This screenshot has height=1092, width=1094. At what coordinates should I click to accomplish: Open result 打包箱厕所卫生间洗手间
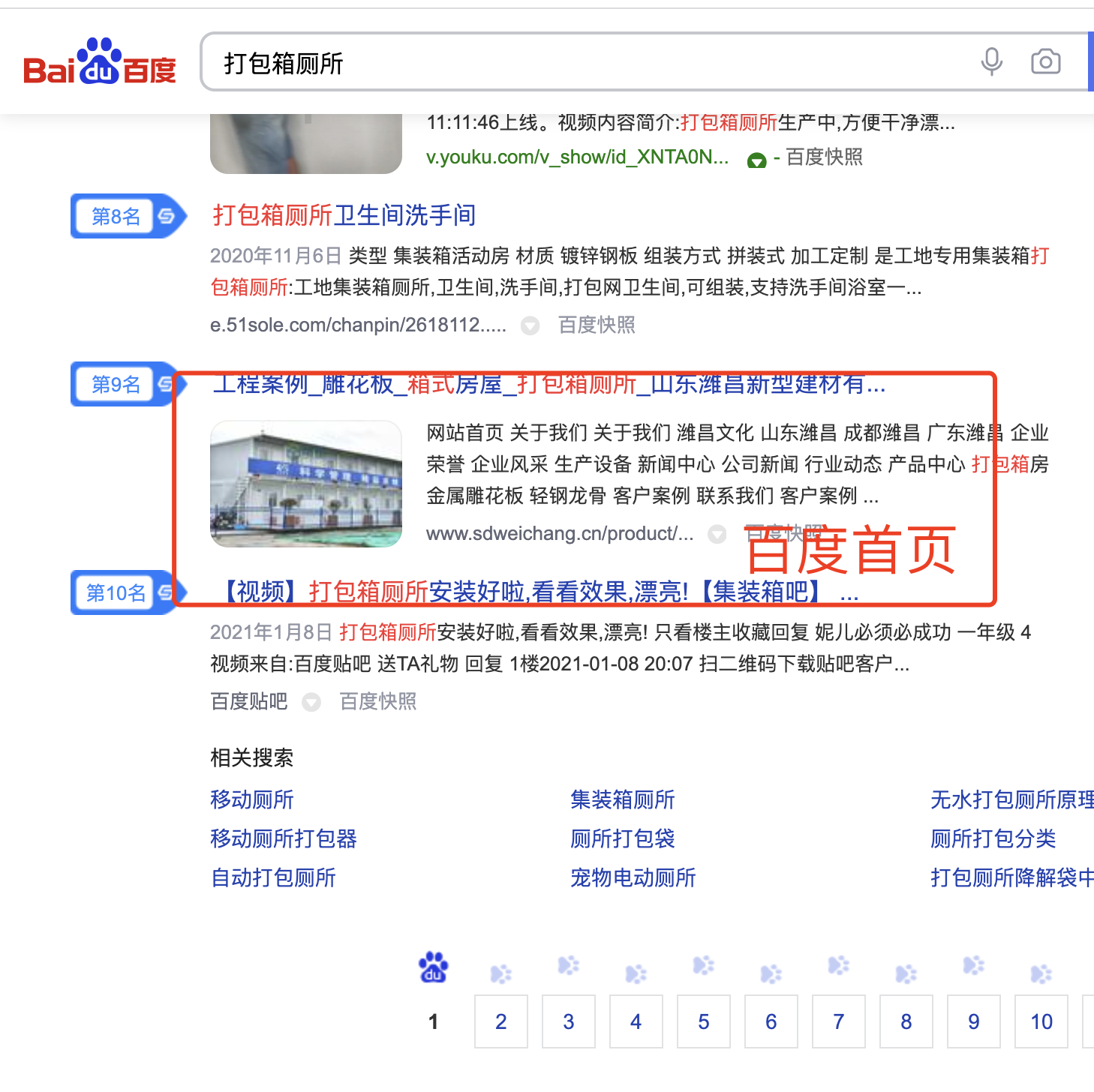[x=344, y=215]
